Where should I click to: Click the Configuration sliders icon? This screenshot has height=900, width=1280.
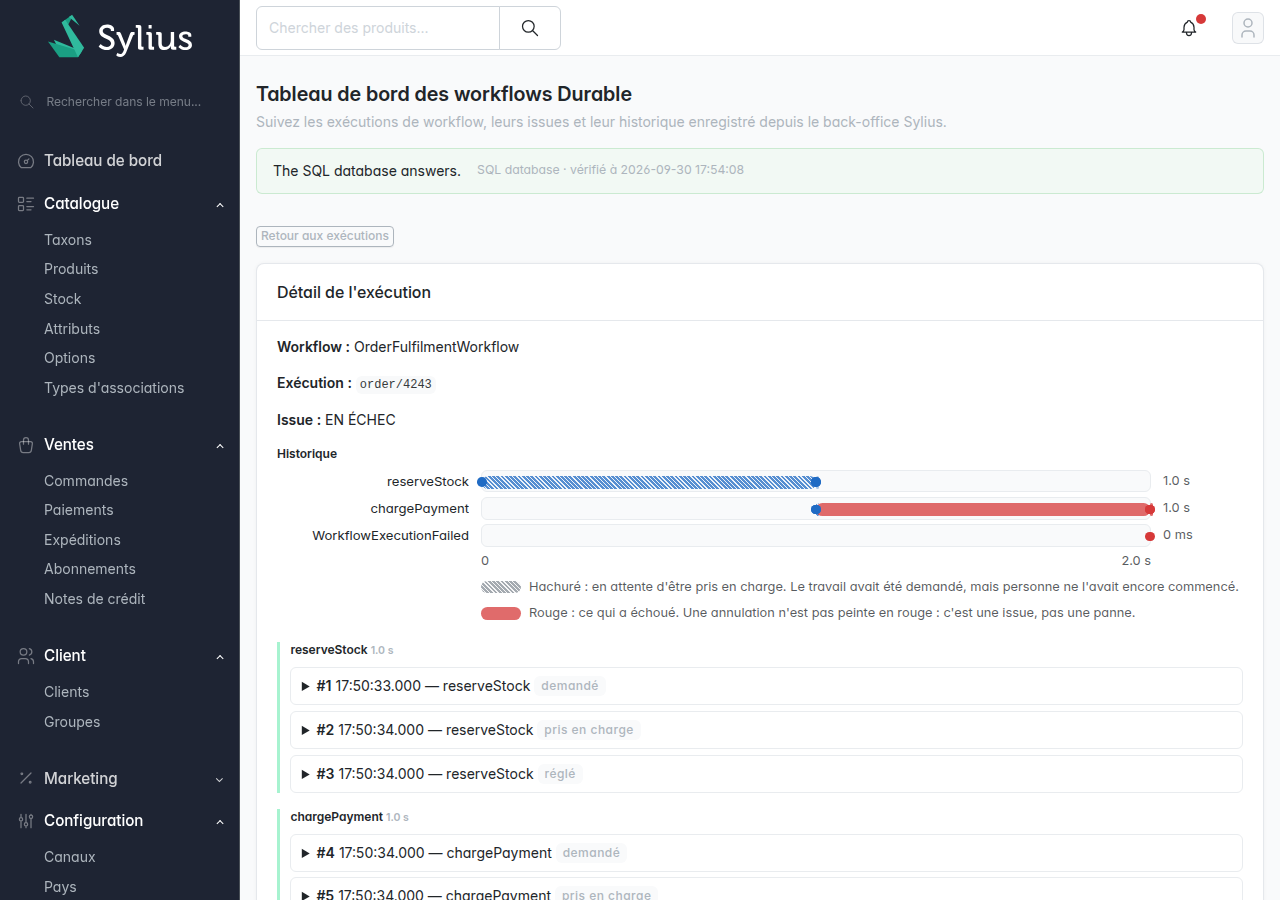pyautogui.click(x=26, y=821)
